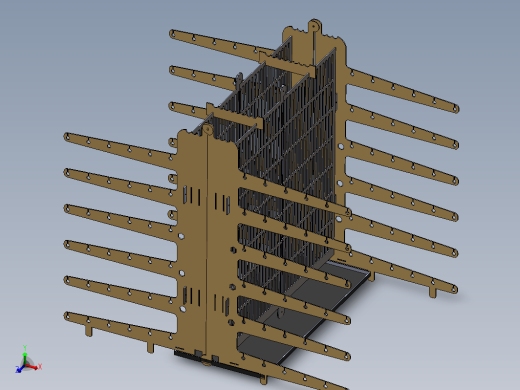520x390 pixels.
Task: Click the blue Z axis of the triad
Action: (20, 369)
